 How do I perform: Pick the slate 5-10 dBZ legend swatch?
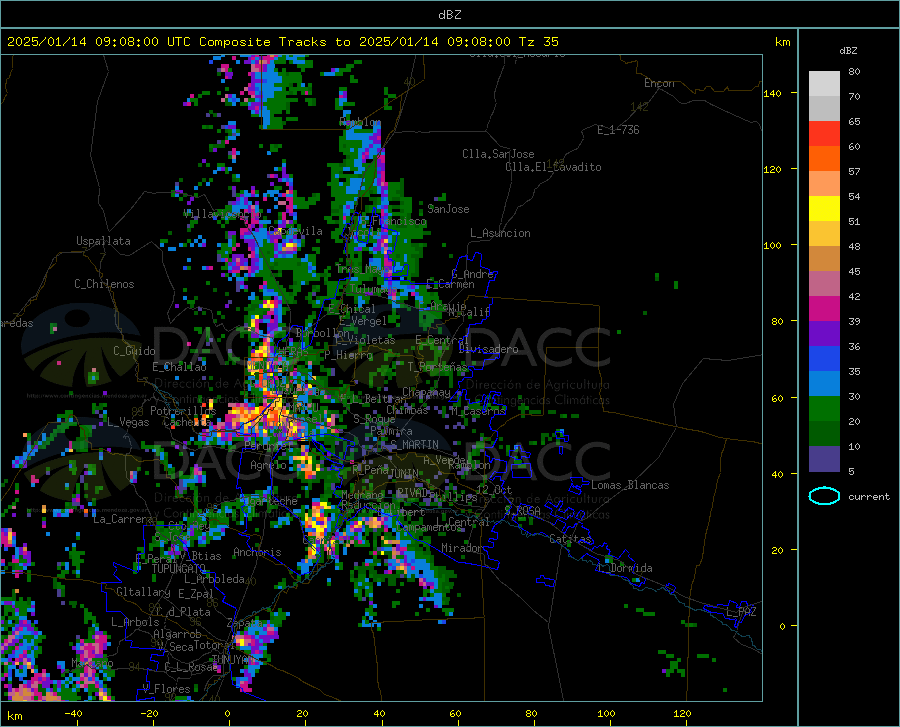pyautogui.click(x=824, y=459)
